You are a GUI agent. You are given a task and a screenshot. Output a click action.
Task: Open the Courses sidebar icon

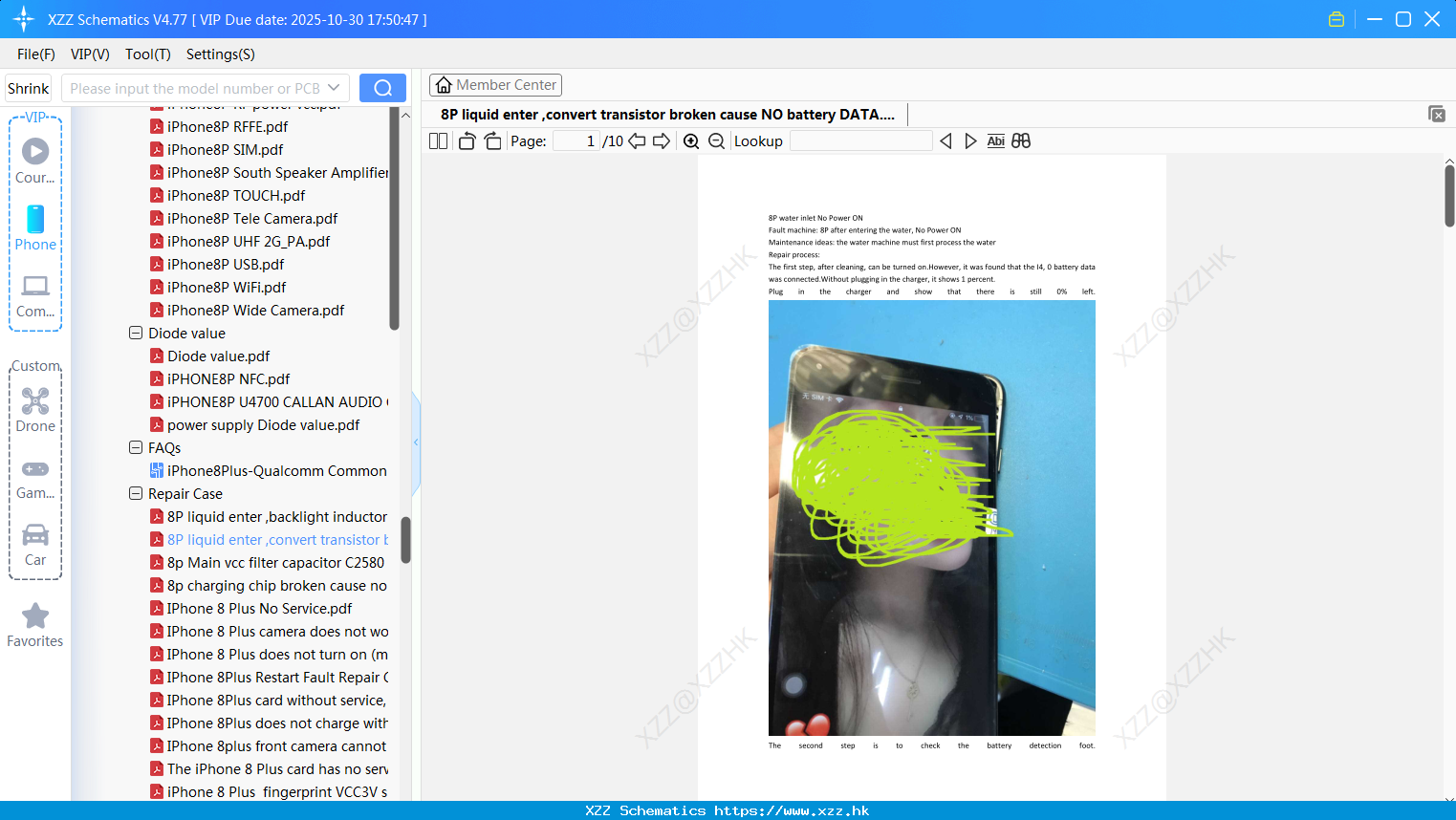click(x=35, y=161)
